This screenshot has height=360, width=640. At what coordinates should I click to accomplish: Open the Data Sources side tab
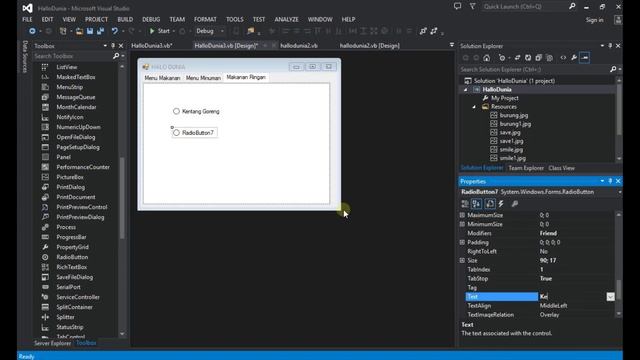25,56
